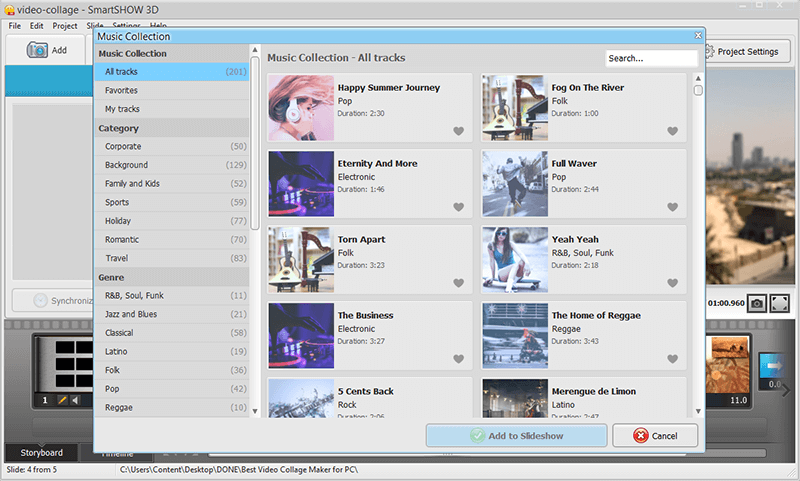Filter by Romantic category
The height and width of the screenshot is (481, 800).
pyautogui.click(x=171, y=239)
